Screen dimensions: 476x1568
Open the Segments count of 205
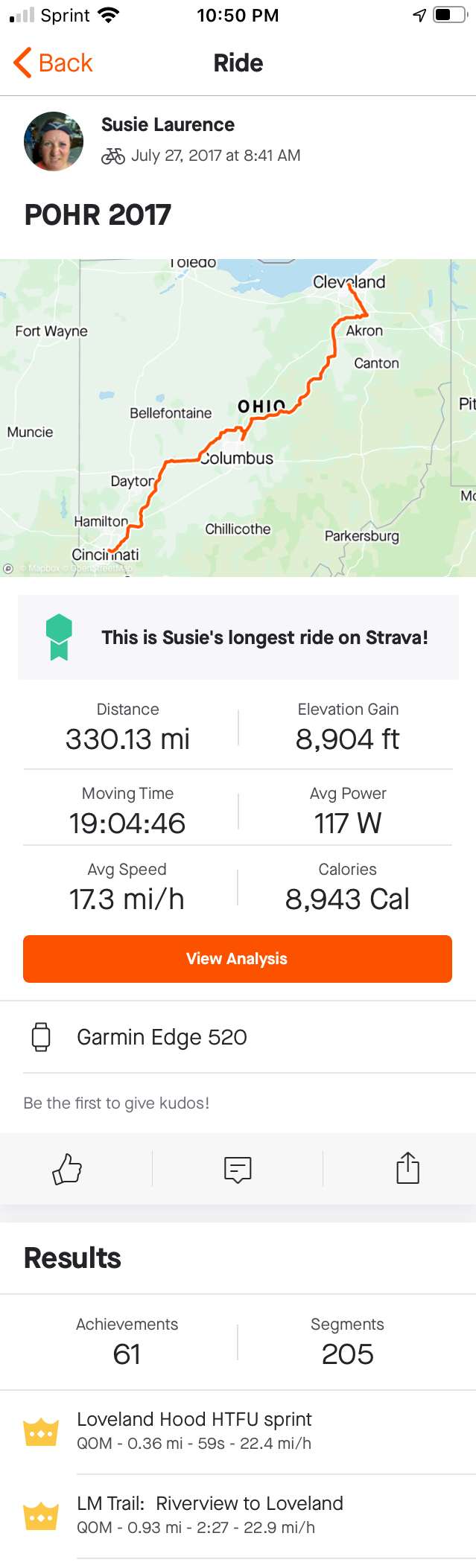347,1344
